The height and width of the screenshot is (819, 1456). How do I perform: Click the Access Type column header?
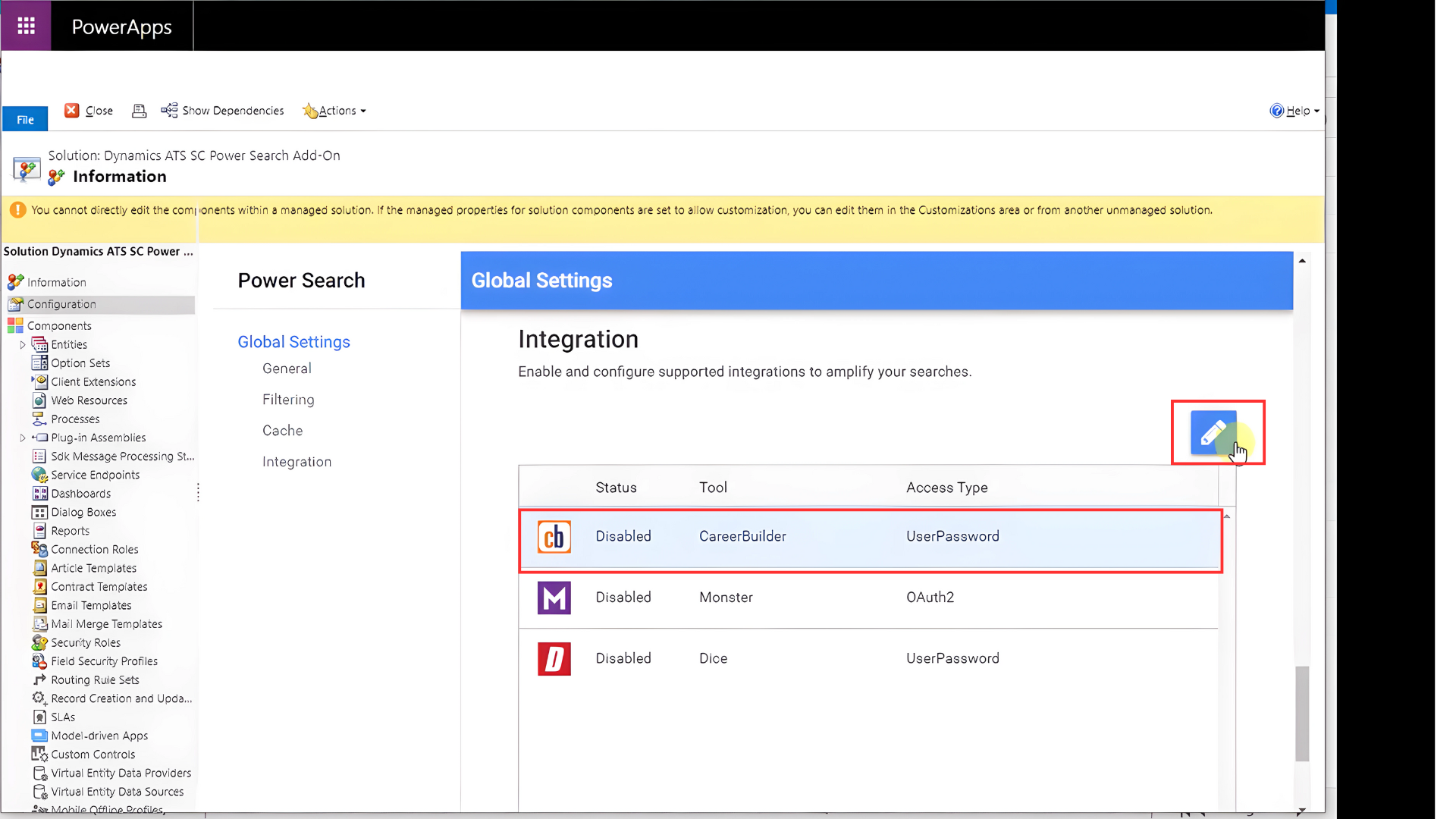(x=947, y=488)
